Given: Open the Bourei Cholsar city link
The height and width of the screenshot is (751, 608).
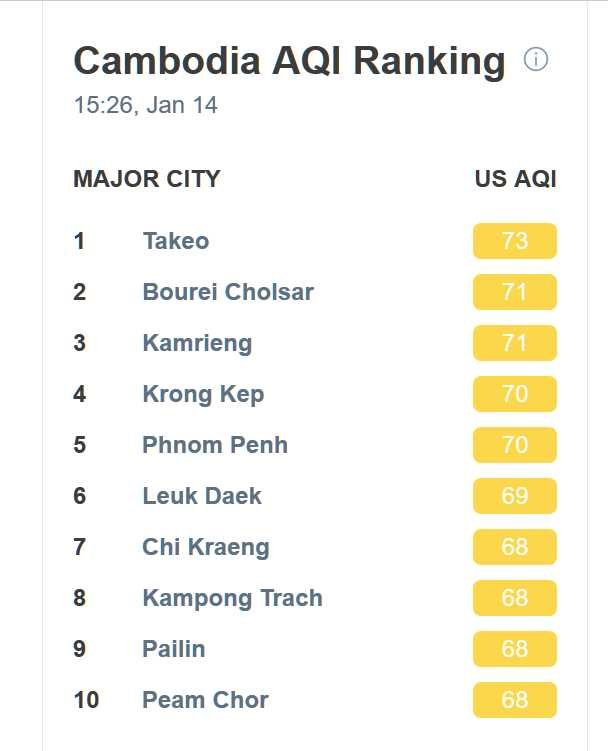Looking at the screenshot, I should (x=228, y=292).
